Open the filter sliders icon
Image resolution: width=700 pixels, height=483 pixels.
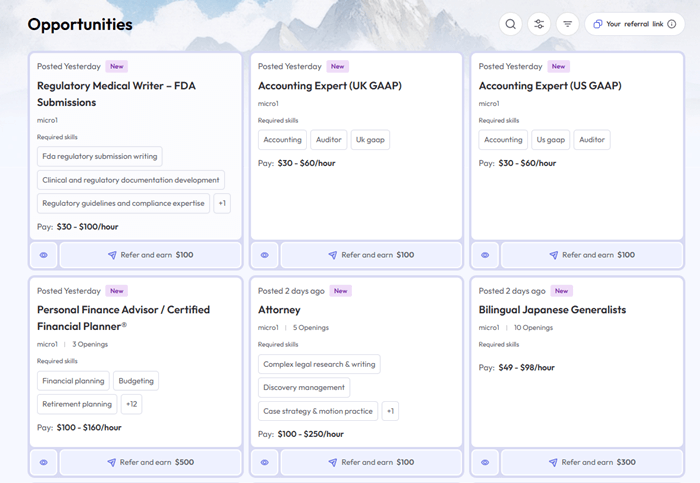[539, 24]
